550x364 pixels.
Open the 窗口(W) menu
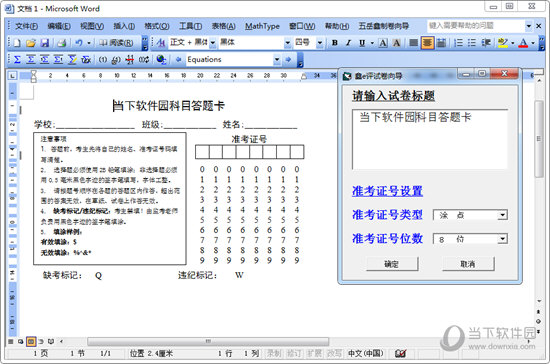coord(302,26)
